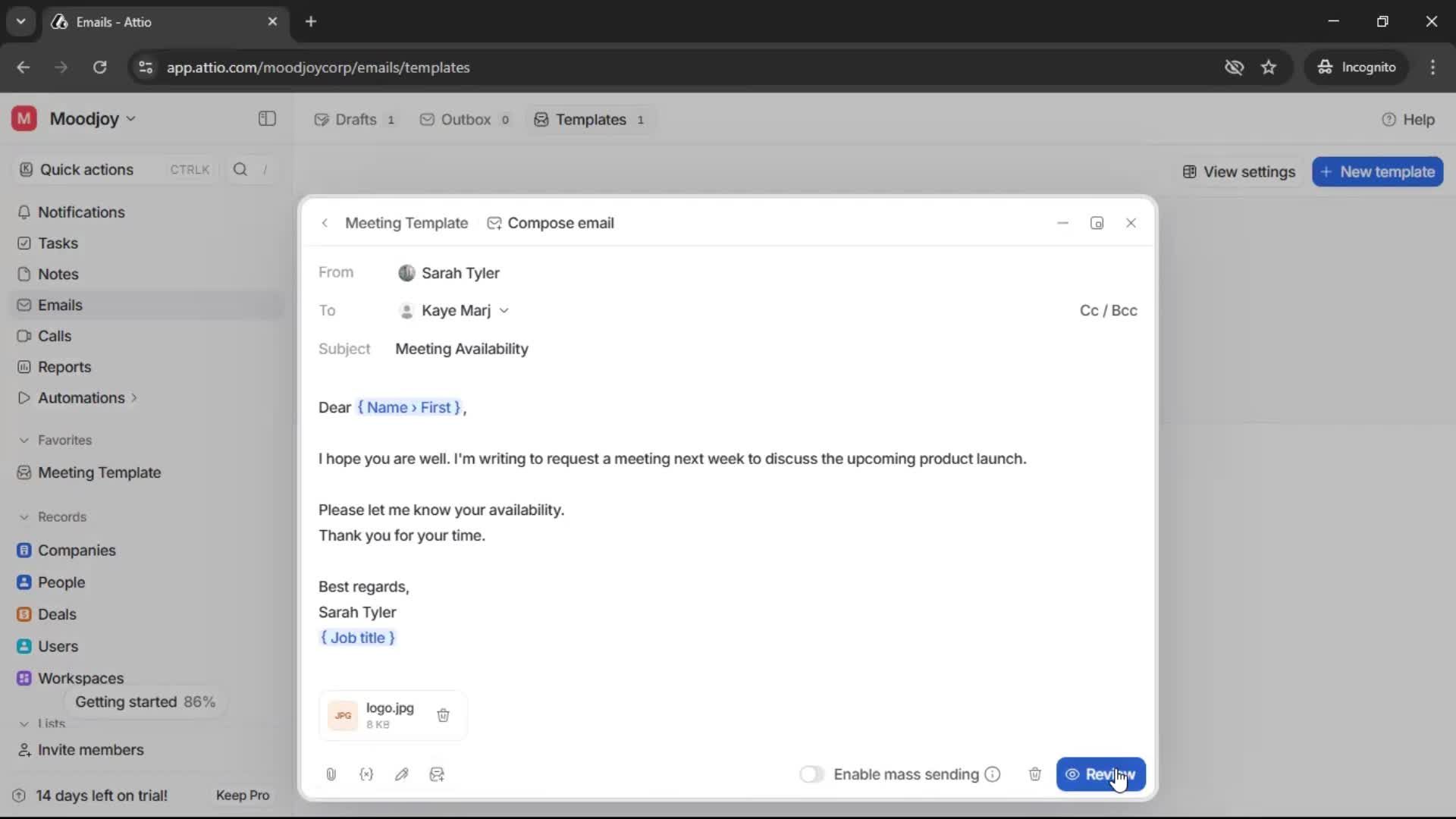Expand the Automations section arrow

click(x=133, y=397)
